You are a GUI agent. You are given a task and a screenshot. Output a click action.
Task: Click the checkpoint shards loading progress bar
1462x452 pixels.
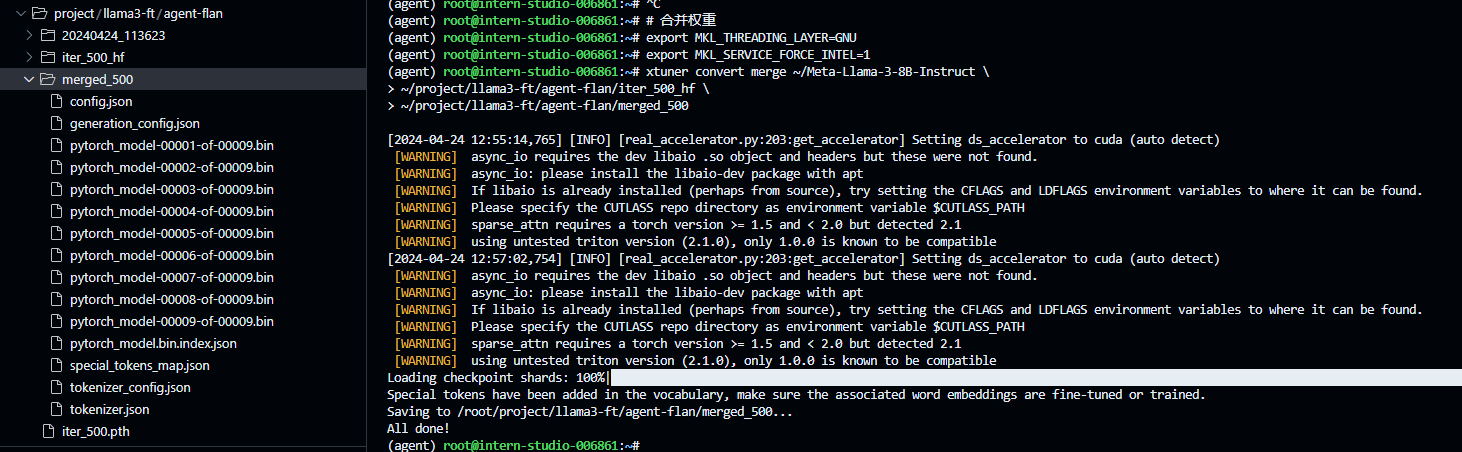click(x=1030, y=378)
